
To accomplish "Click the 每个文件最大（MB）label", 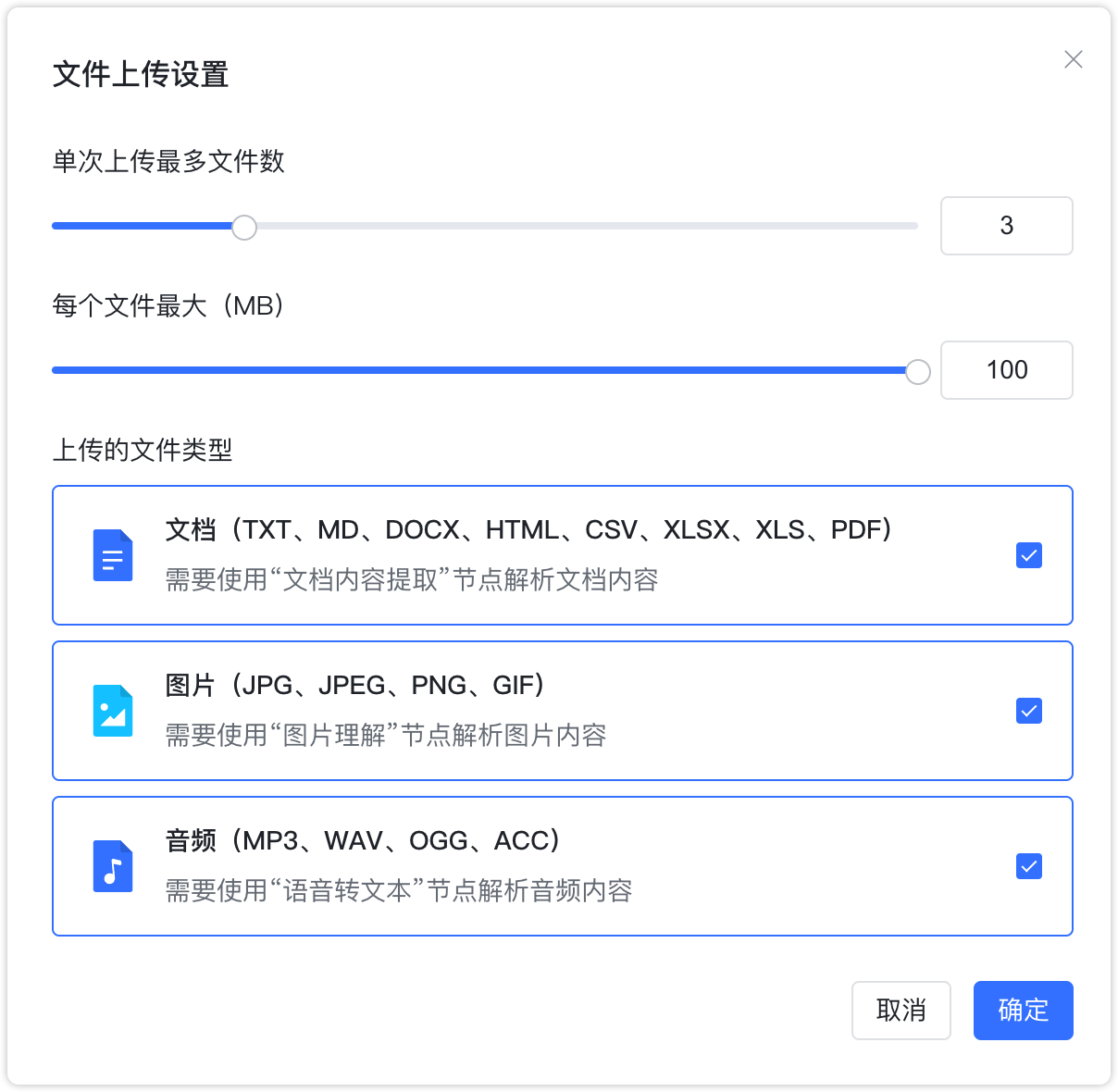I will click(169, 306).
